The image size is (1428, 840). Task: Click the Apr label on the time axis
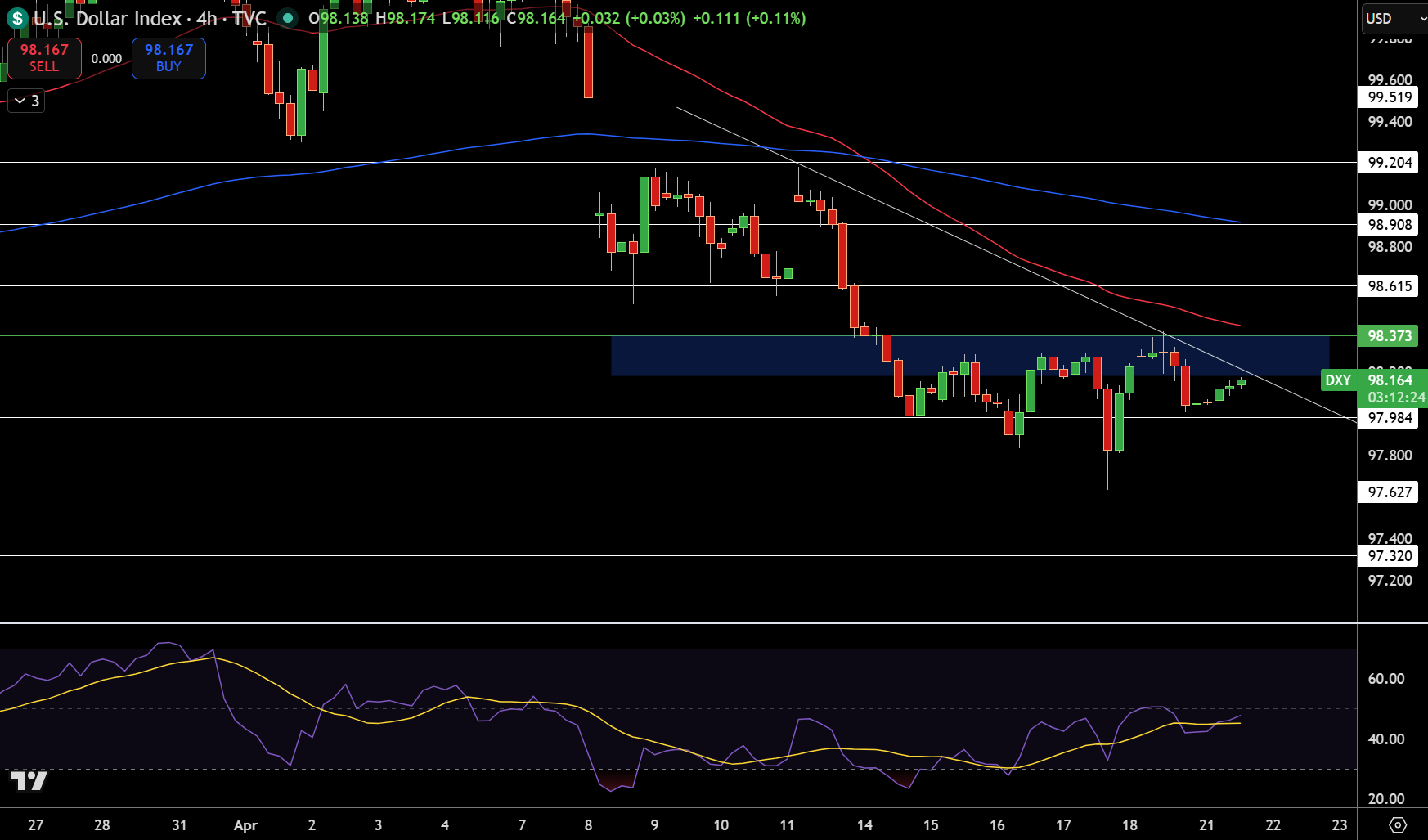245,825
